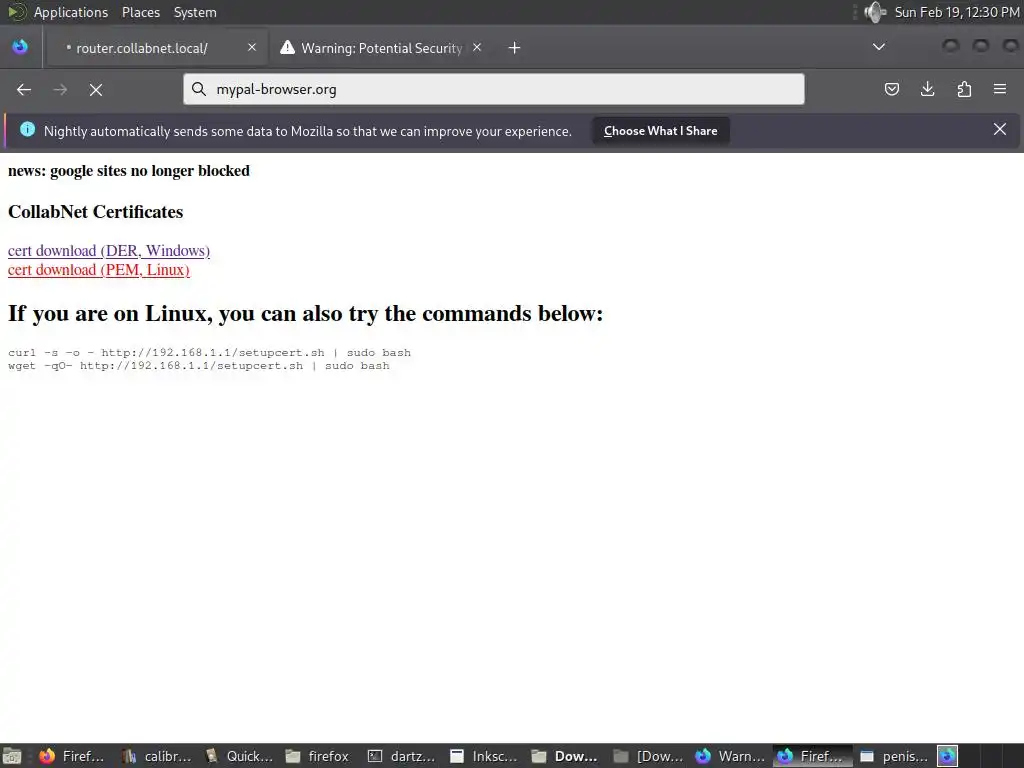
Task: Open the Downloads panel arrow icon
Action: click(927, 89)
